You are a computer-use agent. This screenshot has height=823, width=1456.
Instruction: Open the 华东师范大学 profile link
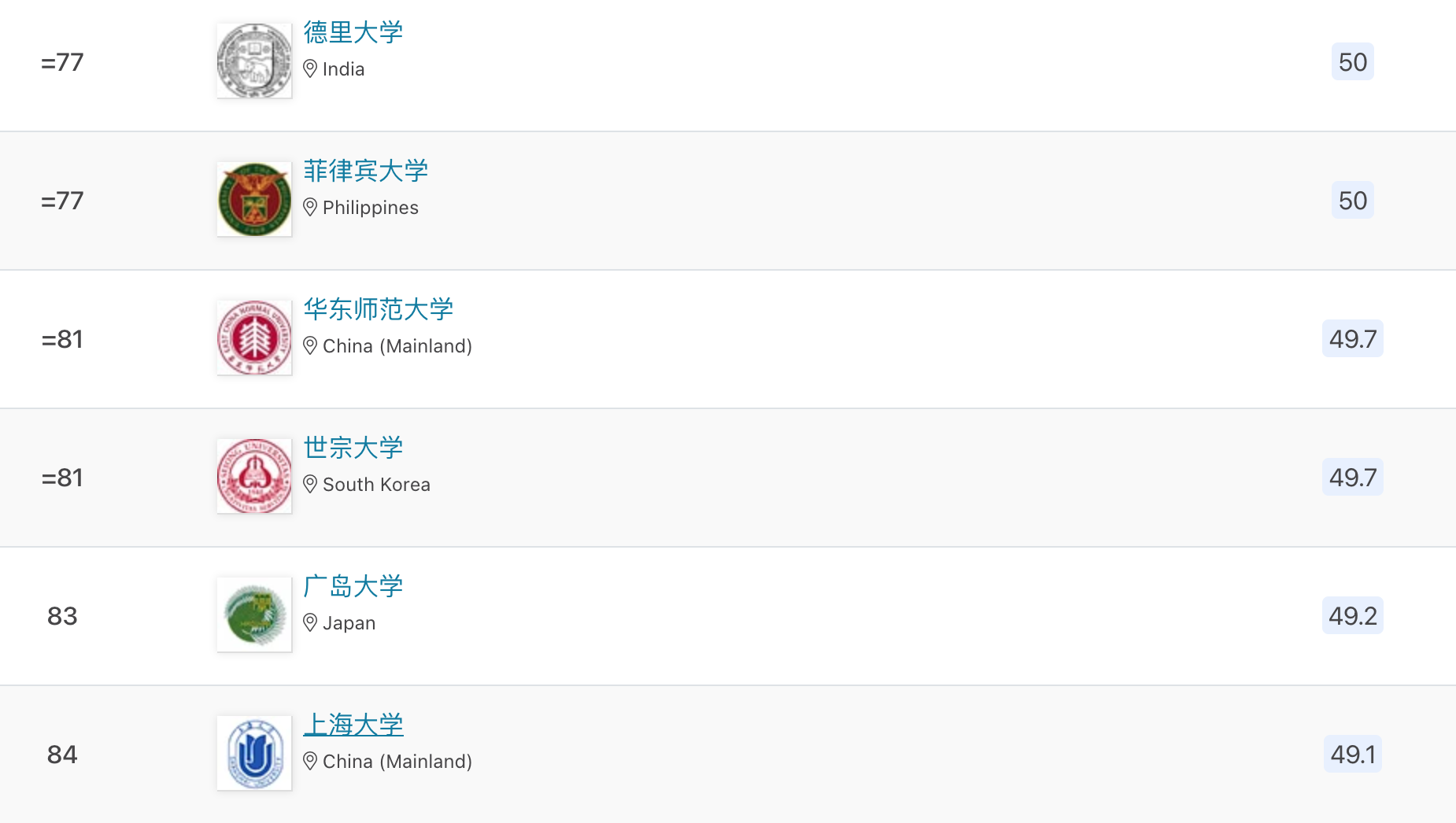click(x=379, y=310)
